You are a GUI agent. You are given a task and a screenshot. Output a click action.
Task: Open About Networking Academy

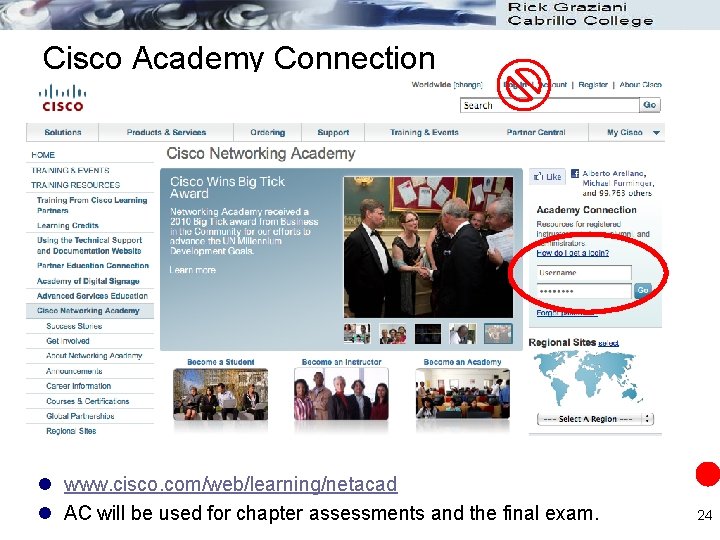(94, 356)
